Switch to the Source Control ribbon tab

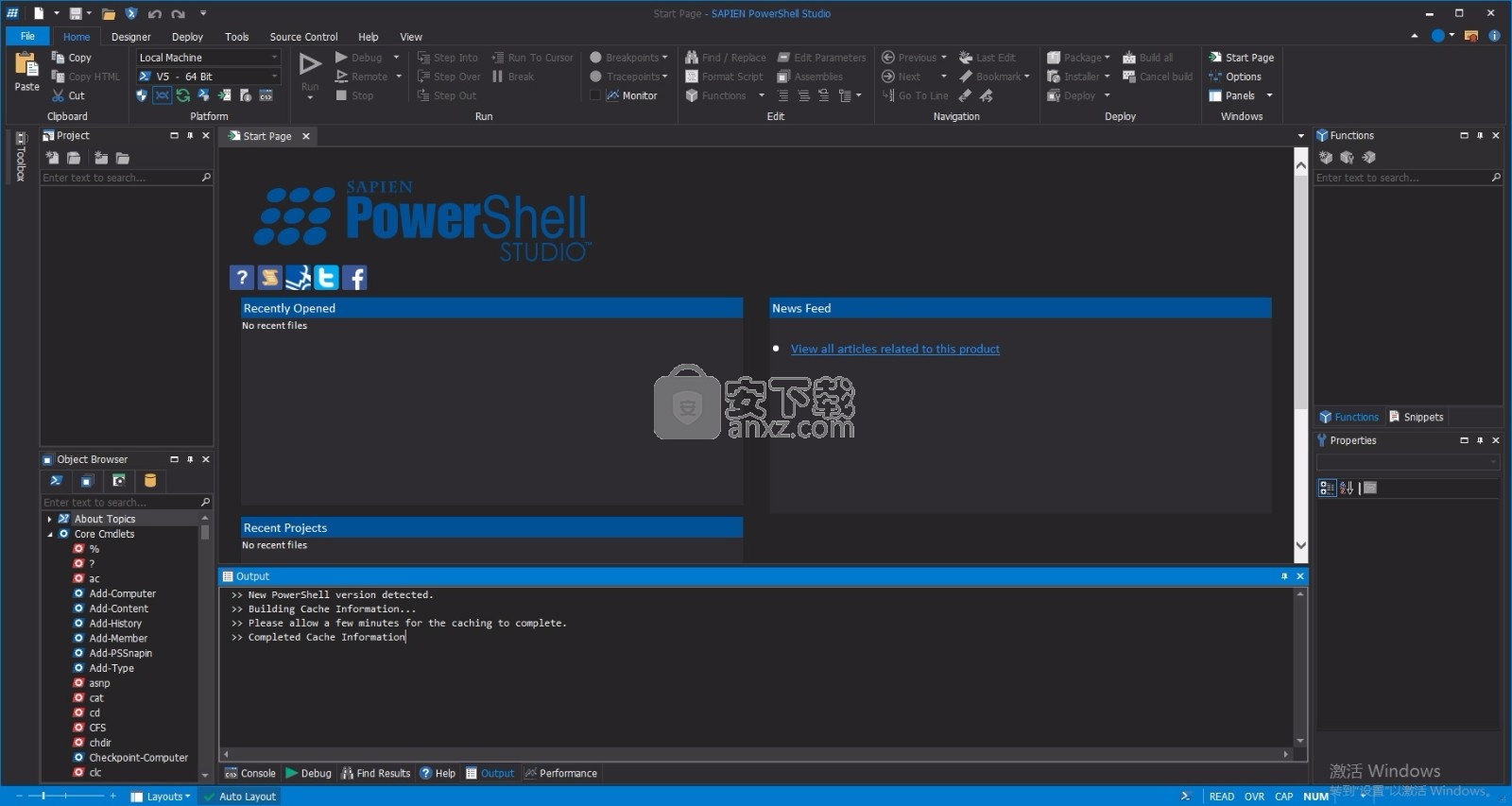point(303,37)
